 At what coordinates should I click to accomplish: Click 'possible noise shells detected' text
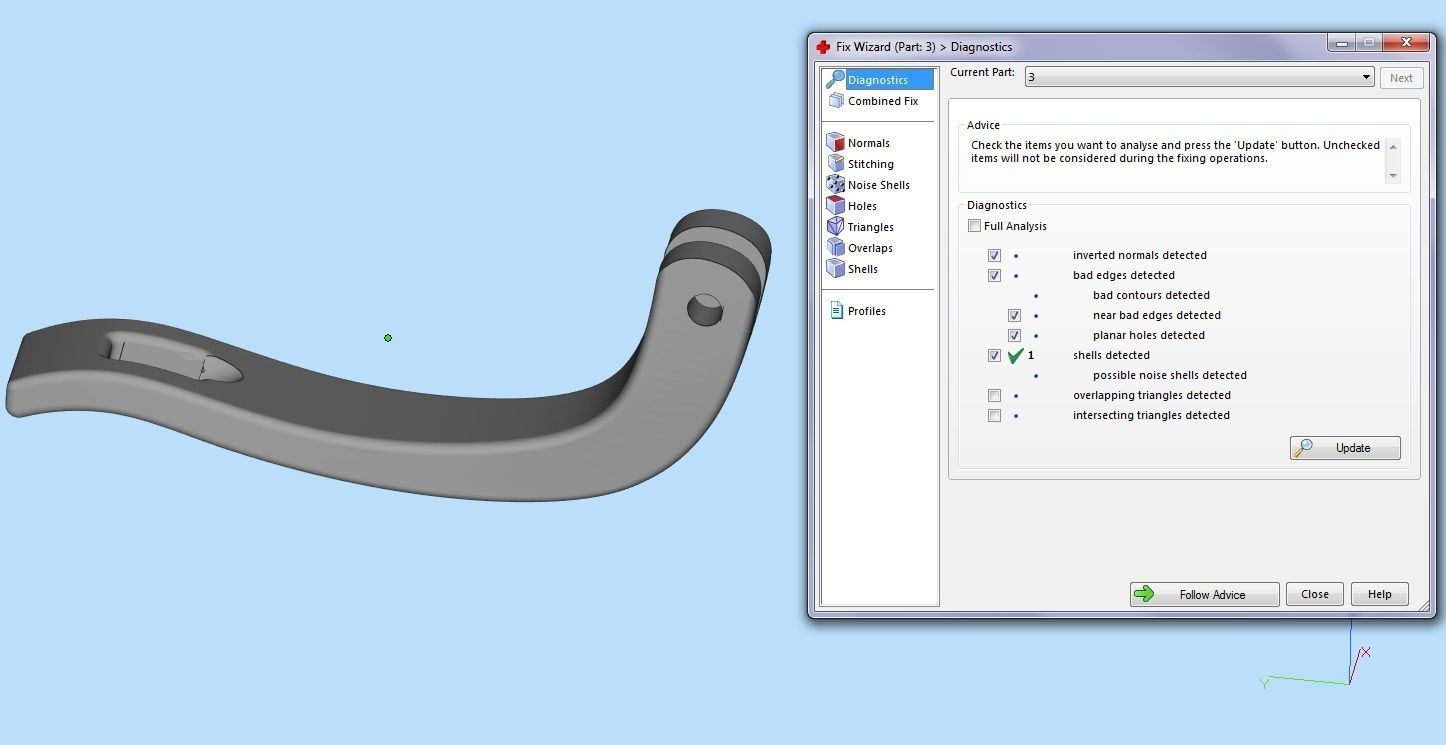pyautogui.click(x=1170, y=375)
